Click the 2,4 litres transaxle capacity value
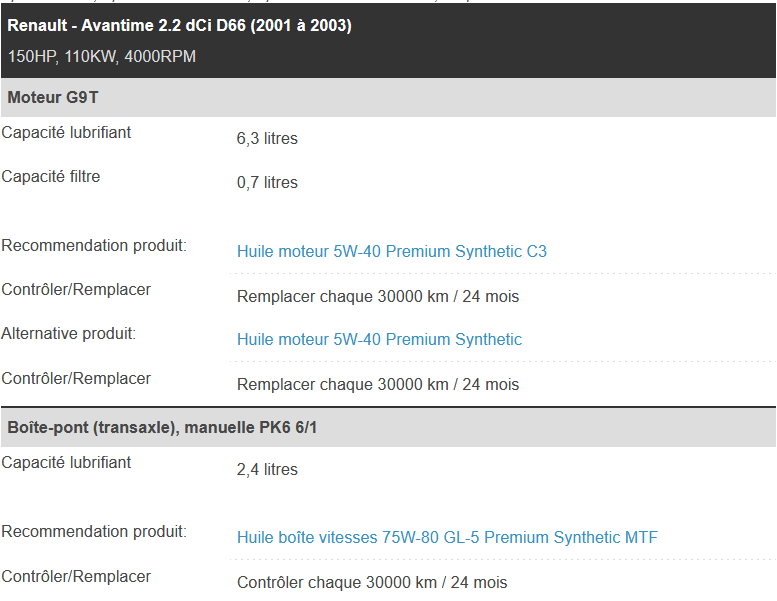The height and width of the screenshot is (601, 777). point(267,470)
